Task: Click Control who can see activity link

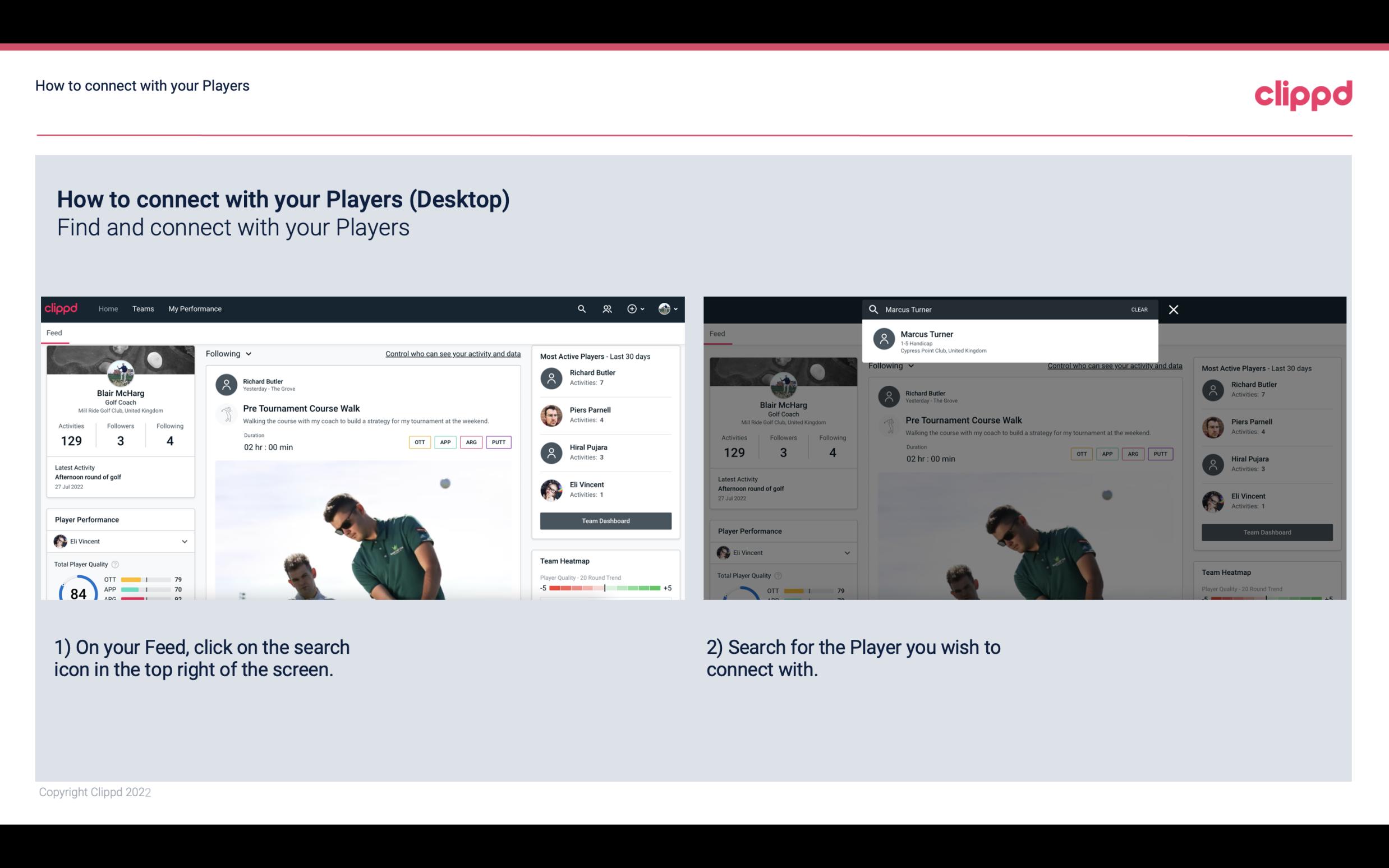Action: click(x=452, y=353)
